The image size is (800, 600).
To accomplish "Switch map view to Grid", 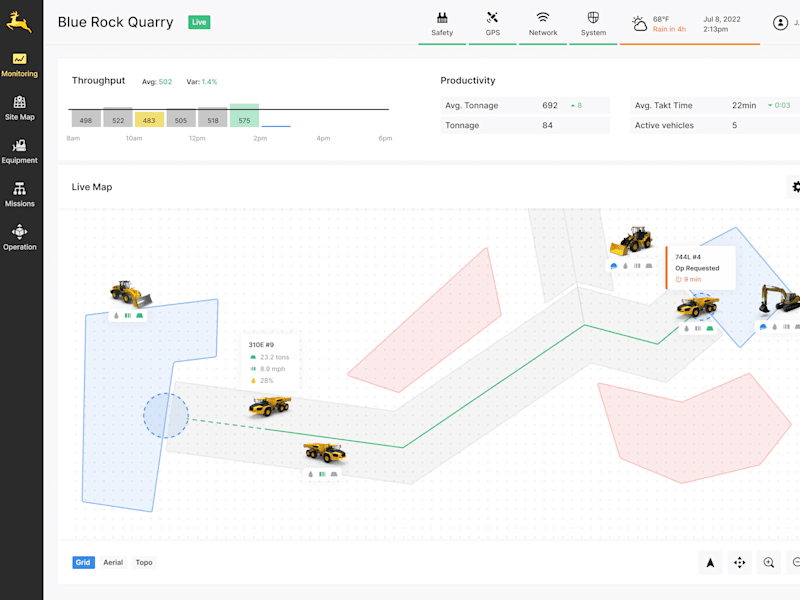I will click(x=83, y=562).
